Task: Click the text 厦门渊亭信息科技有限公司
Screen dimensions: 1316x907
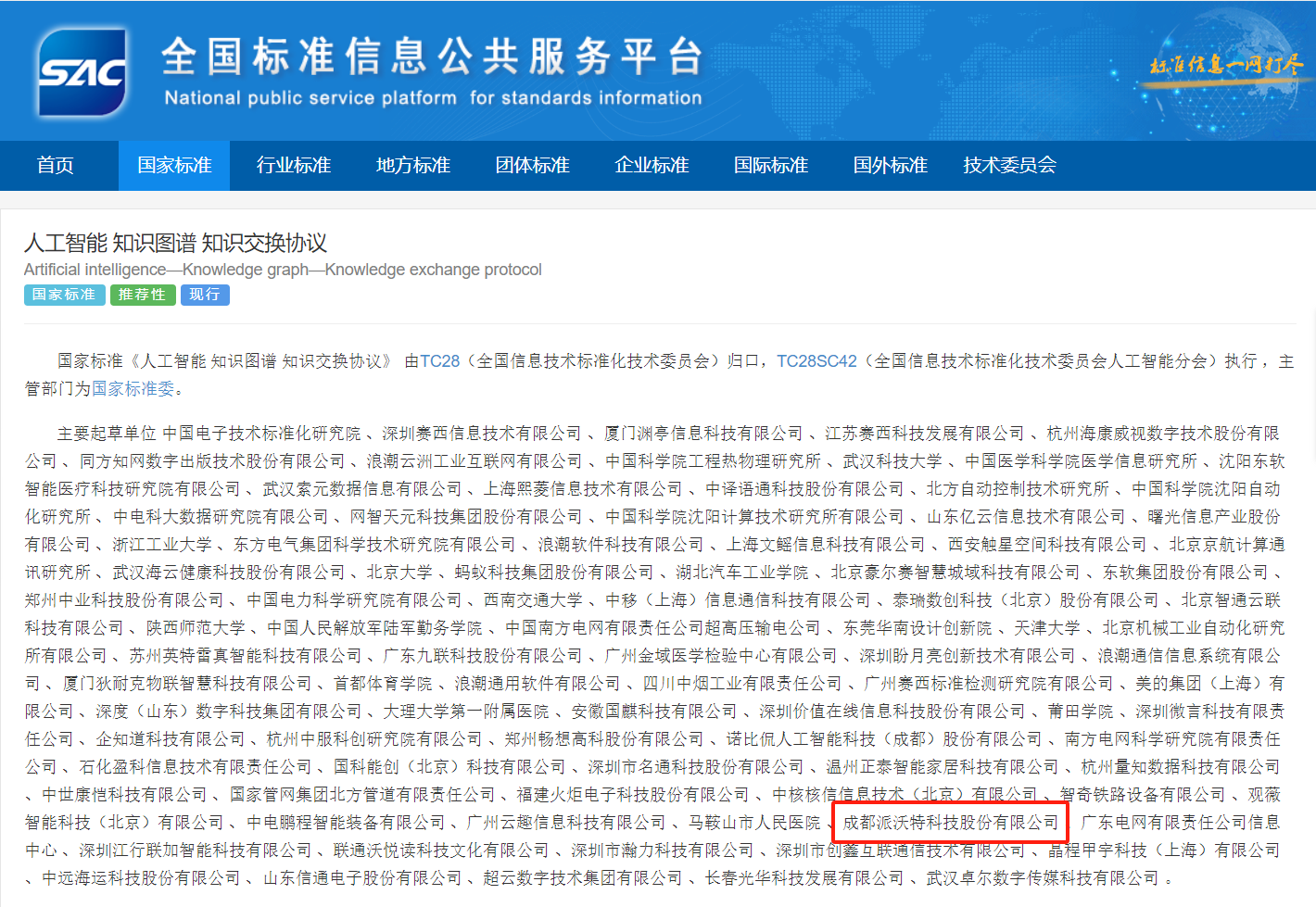Action: [703, 434]
